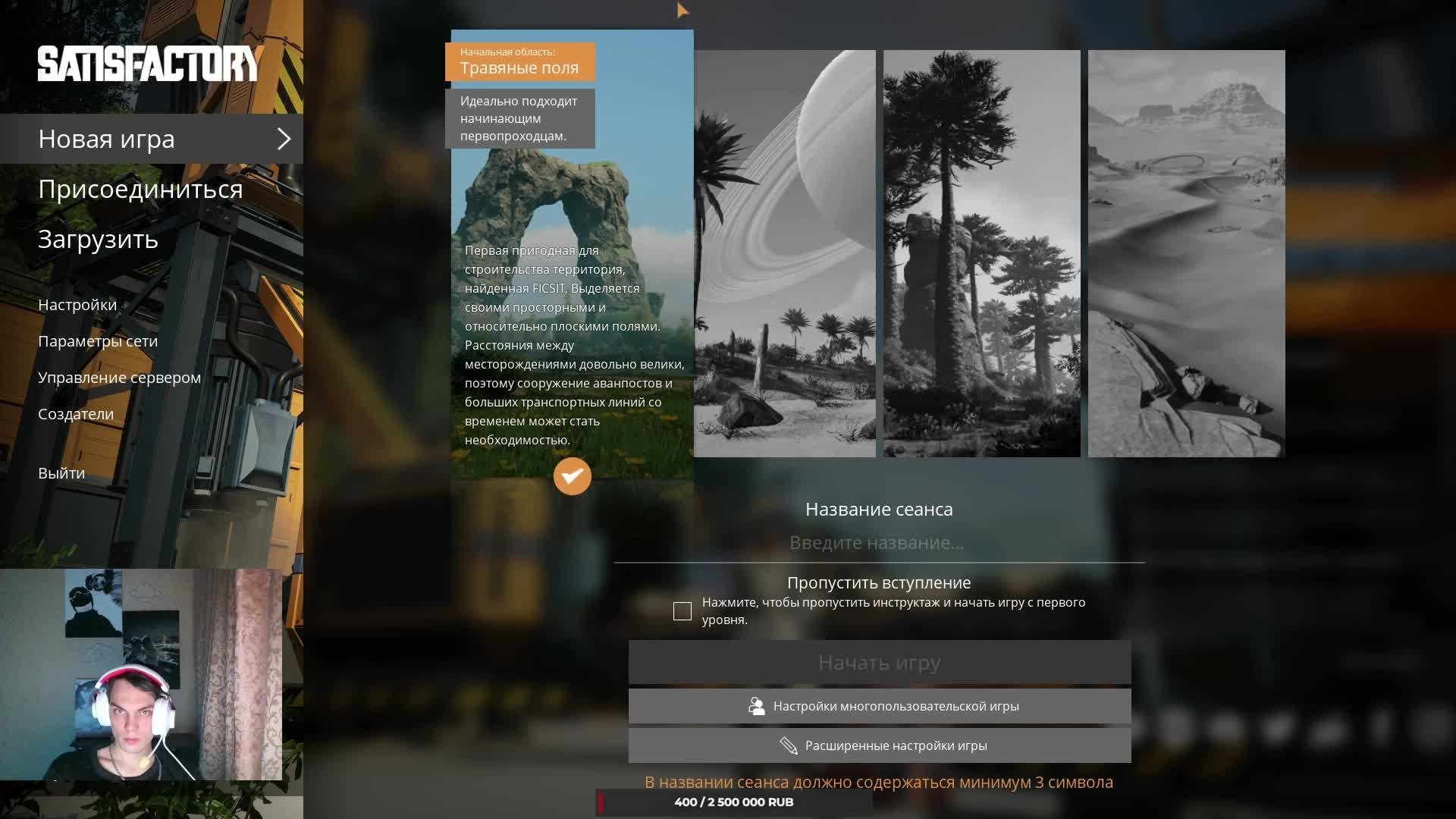The width and height of the screenshot is (1456, 819).
Task: Open Управление сервером menu entry
Action: (x=119, y=378)
